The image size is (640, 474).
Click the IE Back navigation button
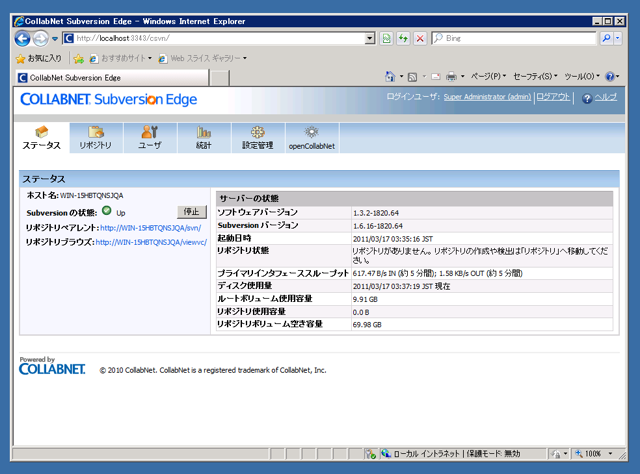[22, 39]
